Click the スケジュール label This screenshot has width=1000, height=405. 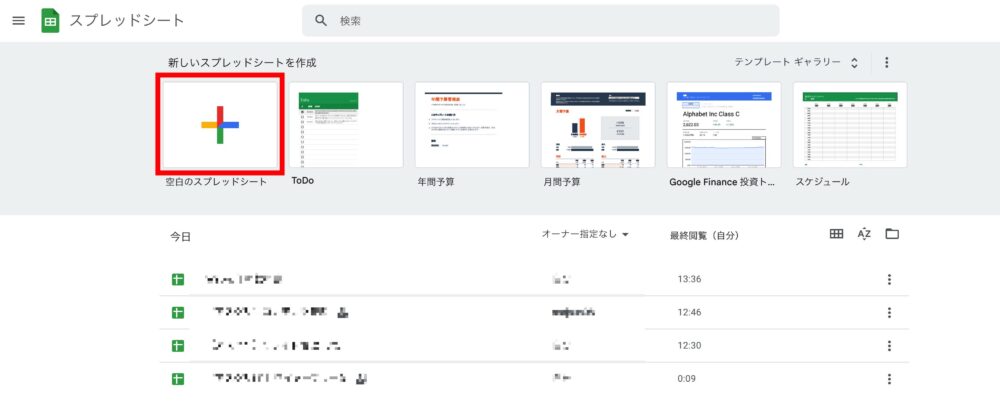point(823,182)
